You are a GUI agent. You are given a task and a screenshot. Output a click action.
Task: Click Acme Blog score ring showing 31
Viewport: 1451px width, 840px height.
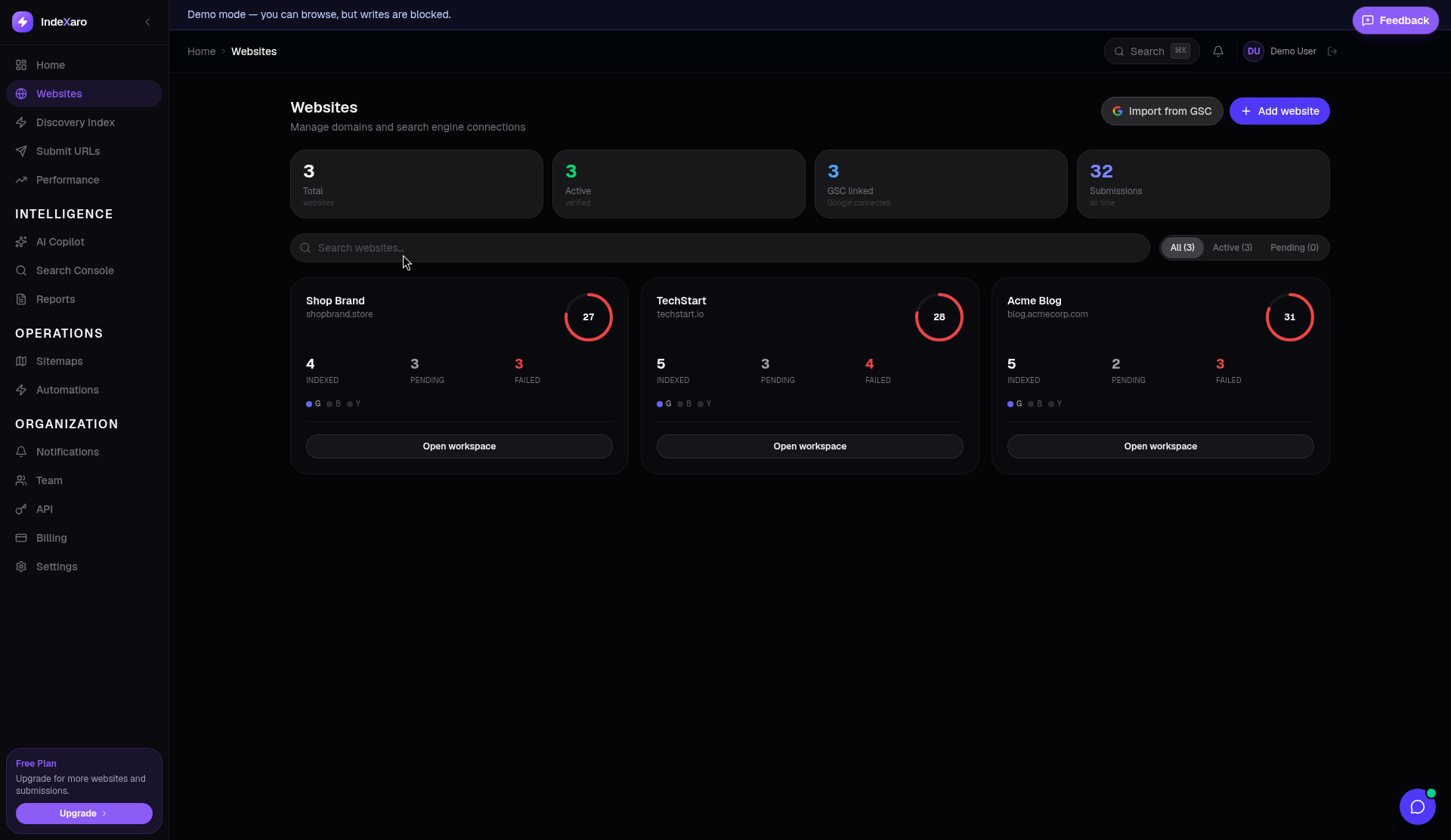point(1290,317)
